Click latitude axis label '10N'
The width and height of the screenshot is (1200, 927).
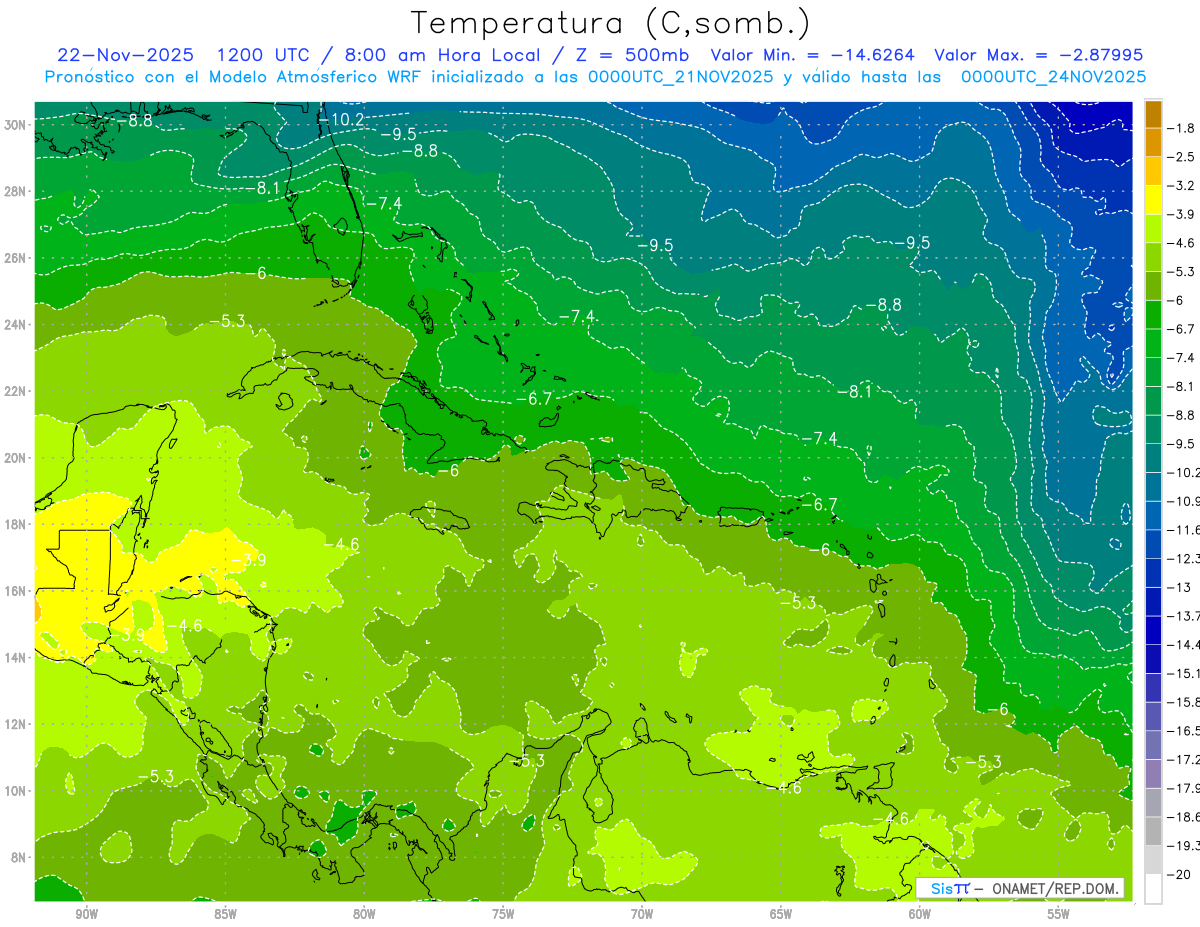[x=16, y=791]
